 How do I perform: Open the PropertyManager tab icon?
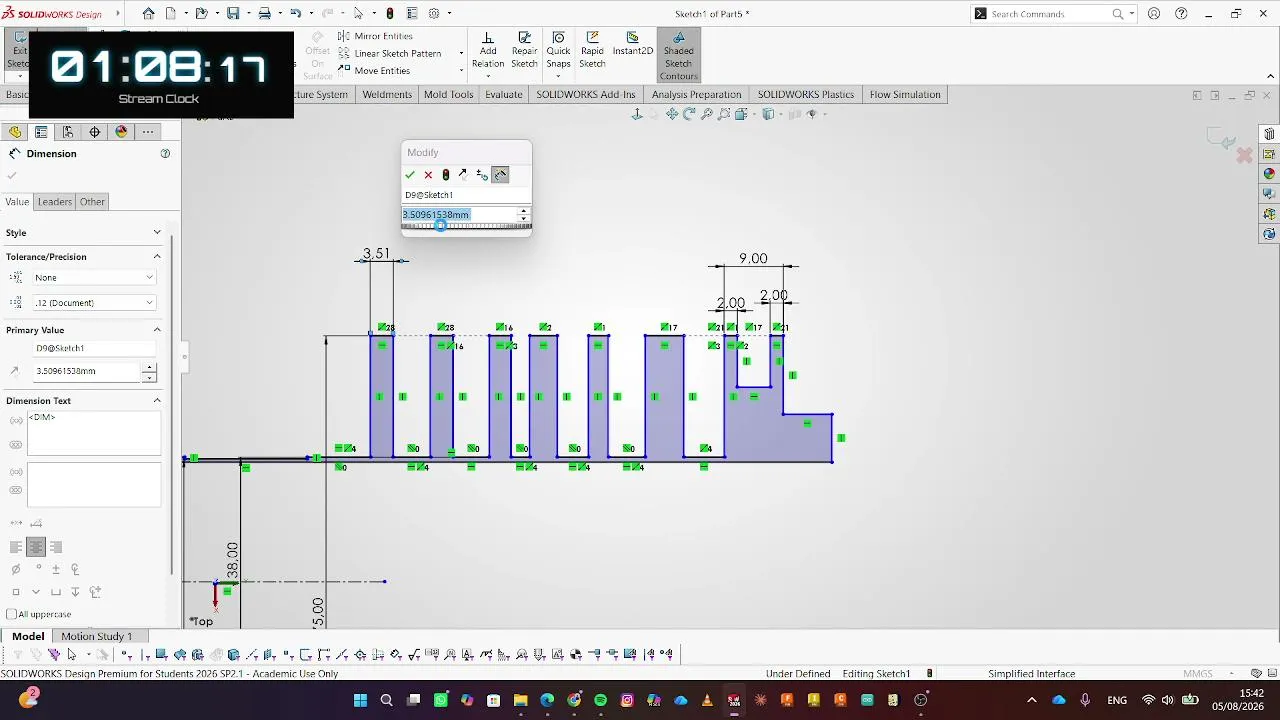tap(41, 132)
